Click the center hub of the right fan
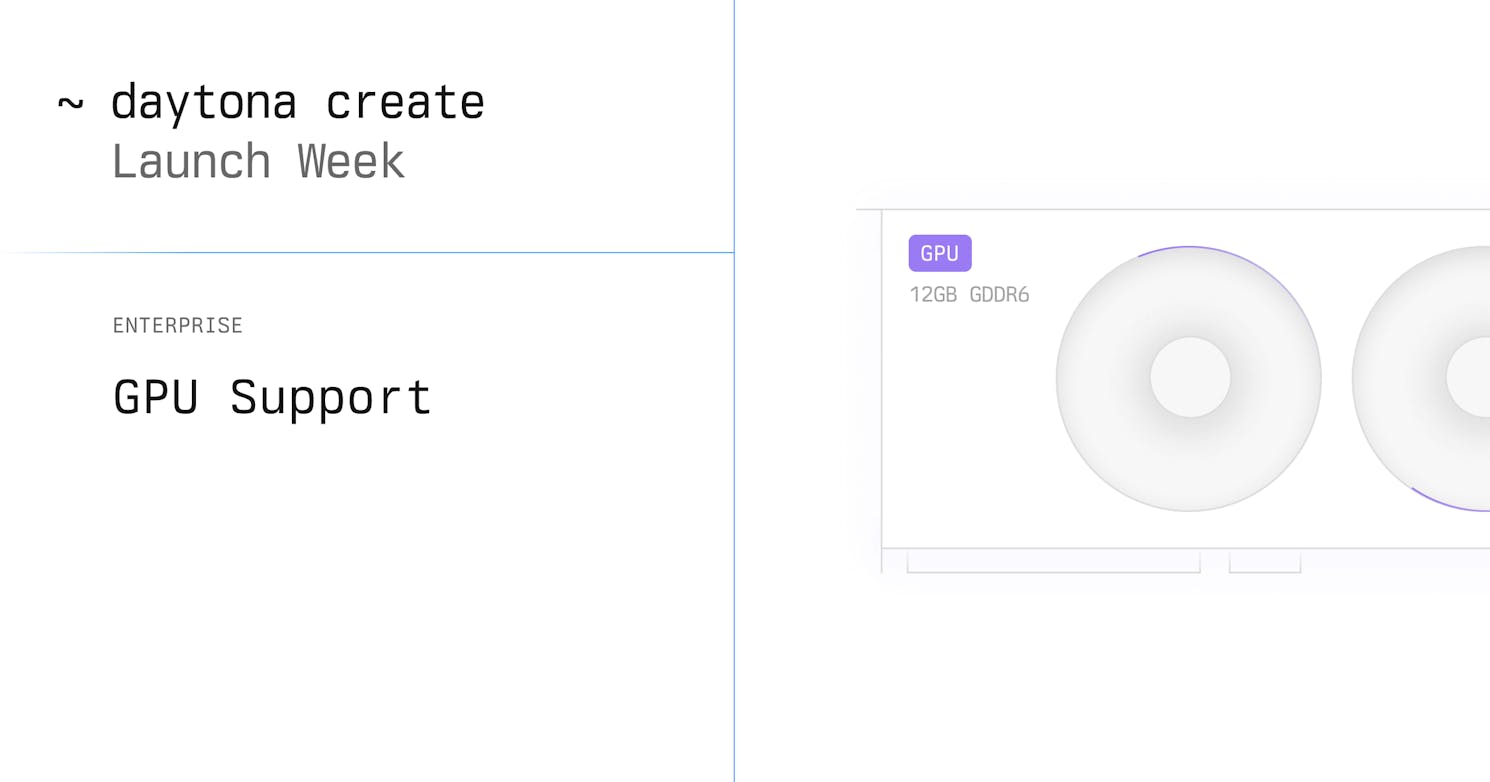This screenshot has width=1490, height=782. point(1468,377)
